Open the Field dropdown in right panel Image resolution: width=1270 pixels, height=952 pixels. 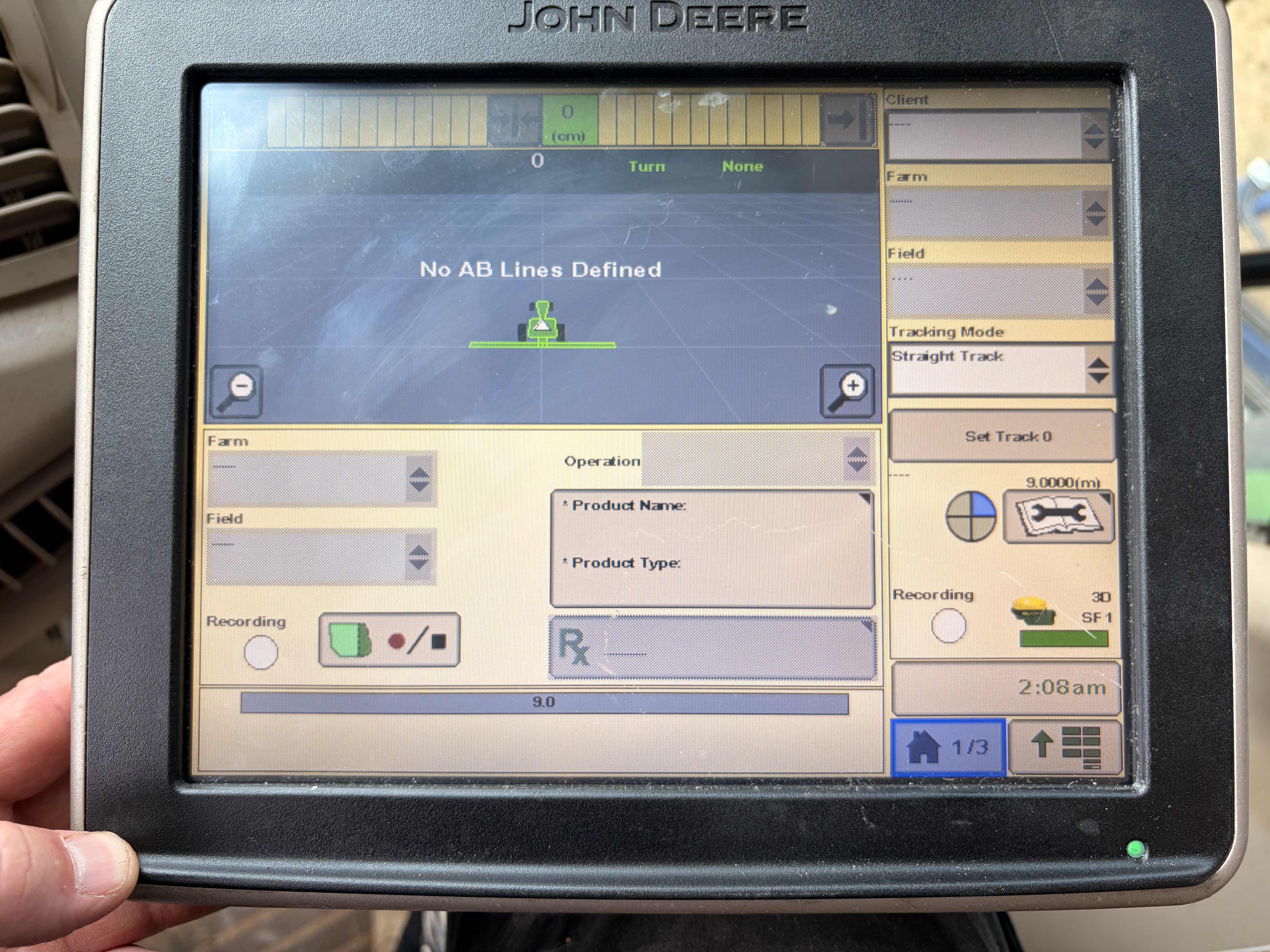[1001, 291]
